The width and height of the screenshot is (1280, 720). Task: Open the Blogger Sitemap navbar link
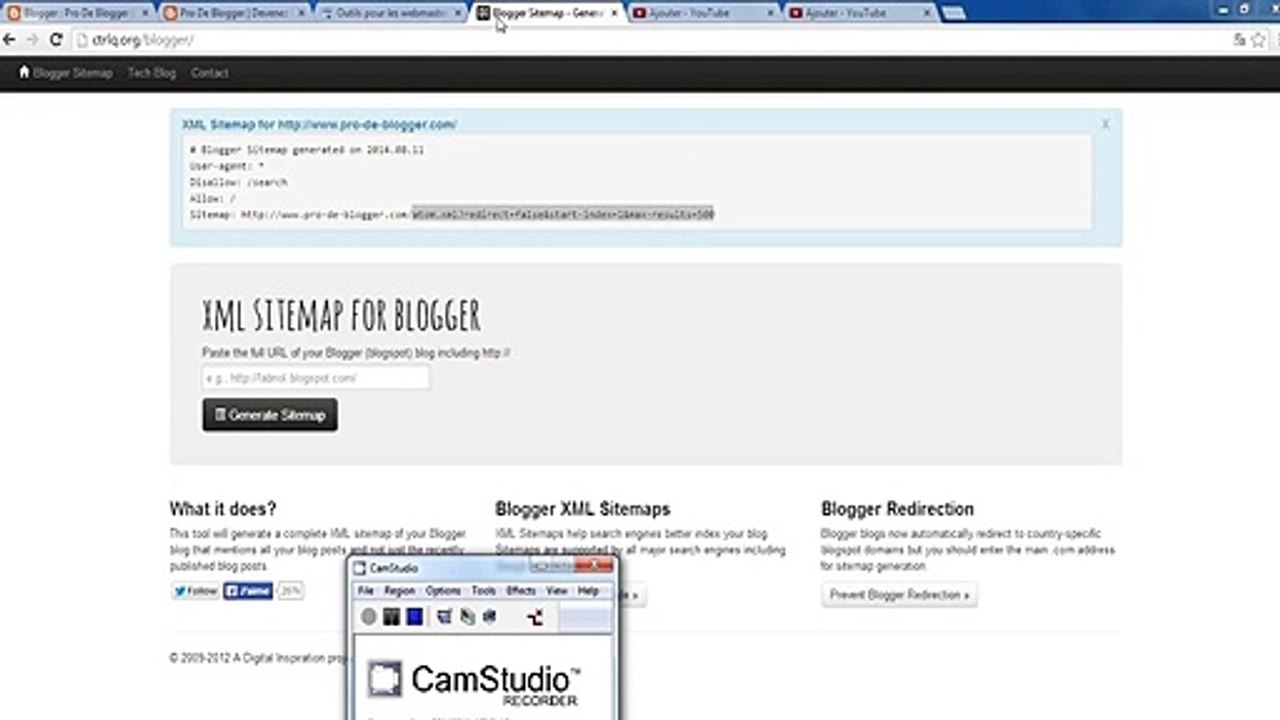(73, 73)
